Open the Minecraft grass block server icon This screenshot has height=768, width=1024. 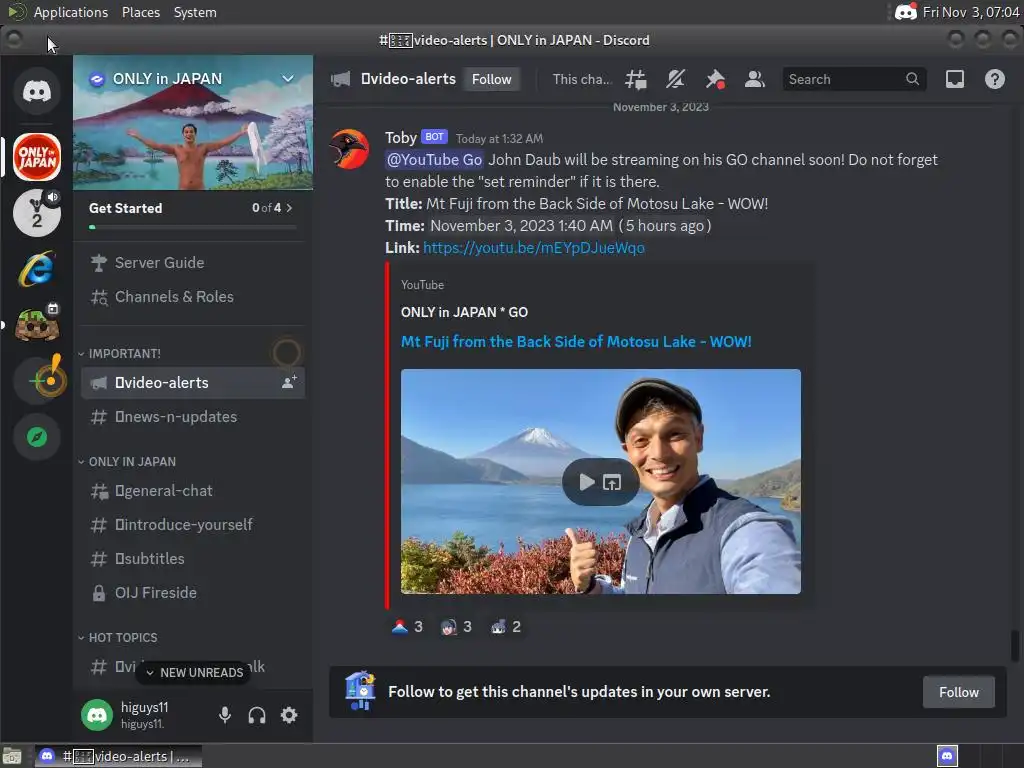[37, 325]
